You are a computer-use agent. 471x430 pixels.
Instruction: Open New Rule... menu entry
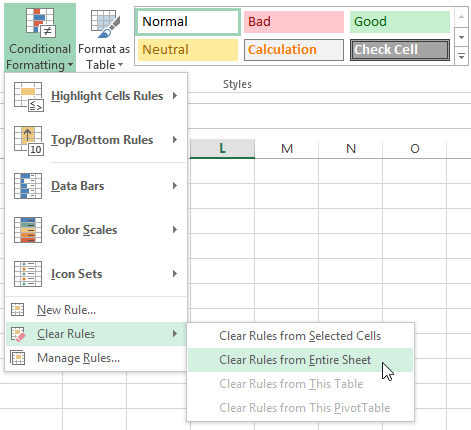click(96, 310)
